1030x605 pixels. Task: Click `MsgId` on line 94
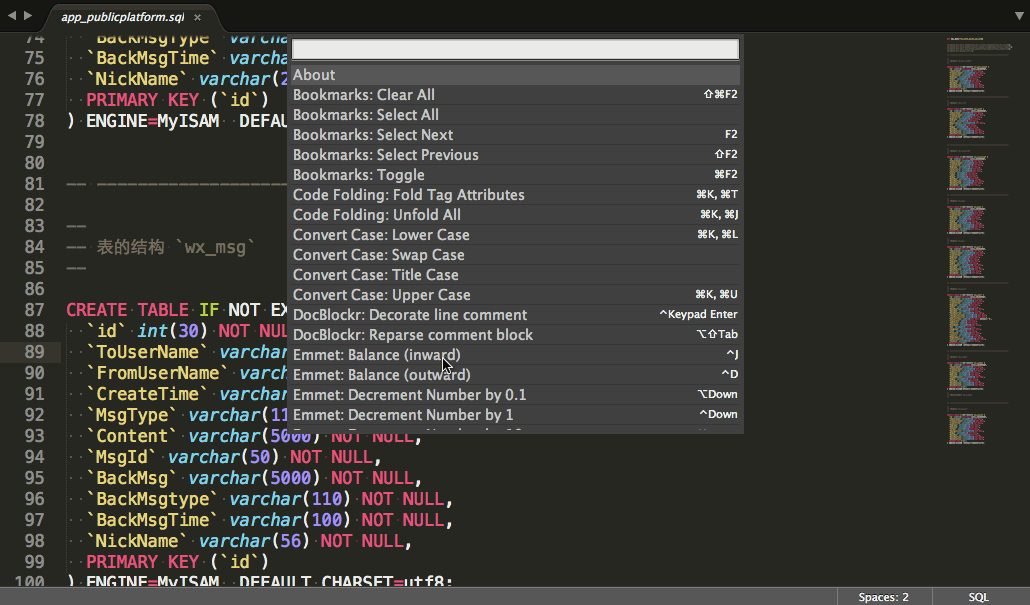point(122,457)
